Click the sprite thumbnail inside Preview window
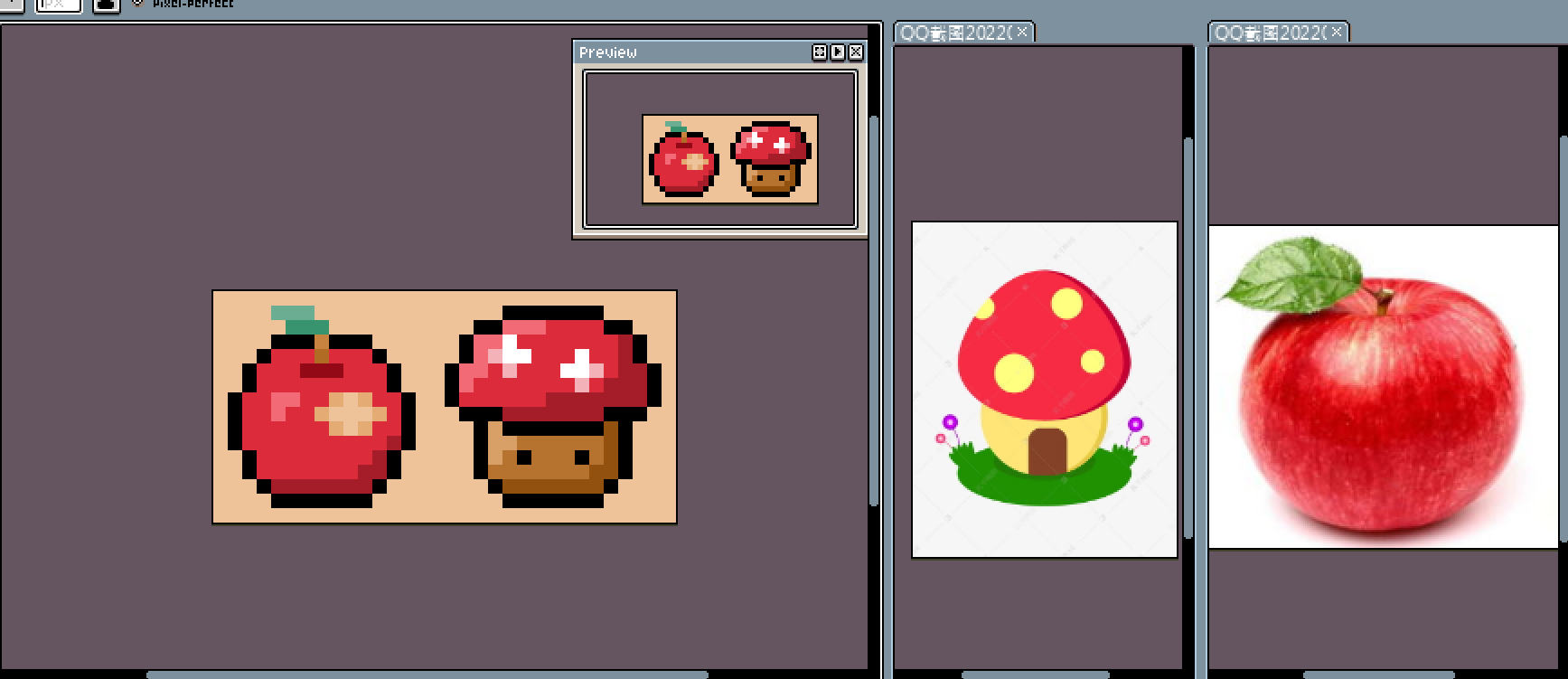 pyautogui.click(x=730, y=159)
